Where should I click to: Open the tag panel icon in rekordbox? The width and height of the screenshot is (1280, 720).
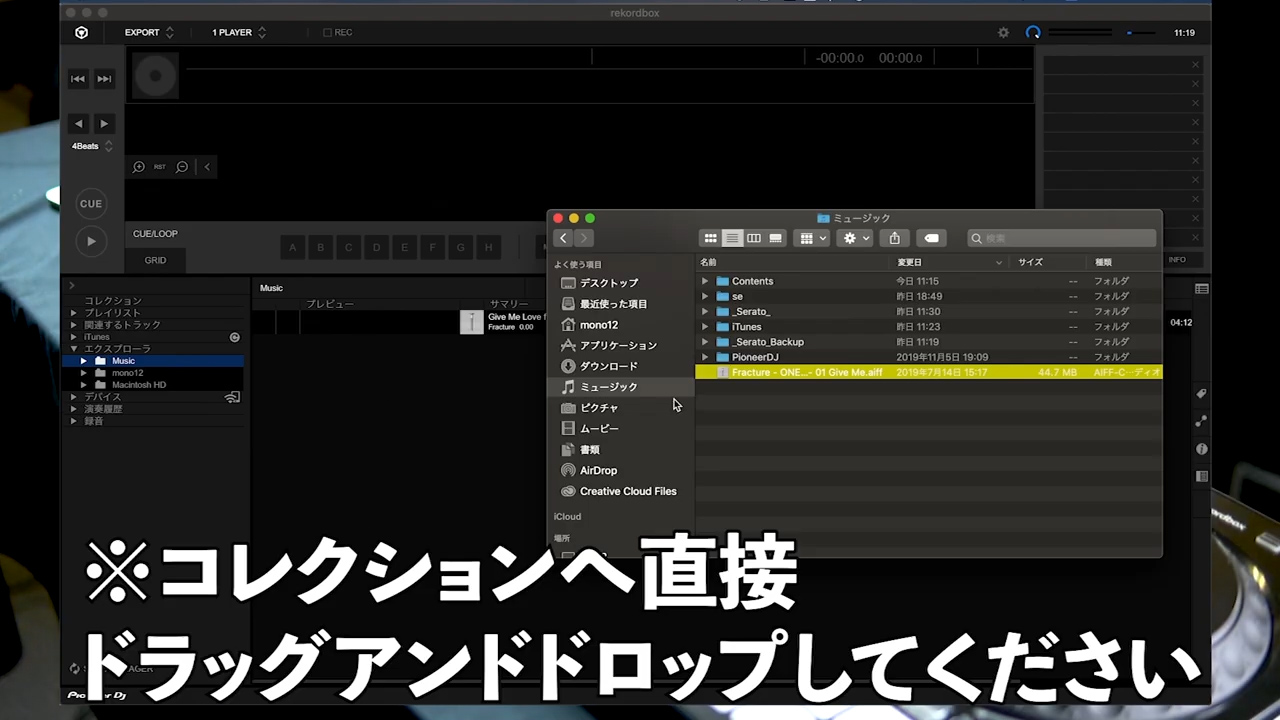[x=1202, y=394]
